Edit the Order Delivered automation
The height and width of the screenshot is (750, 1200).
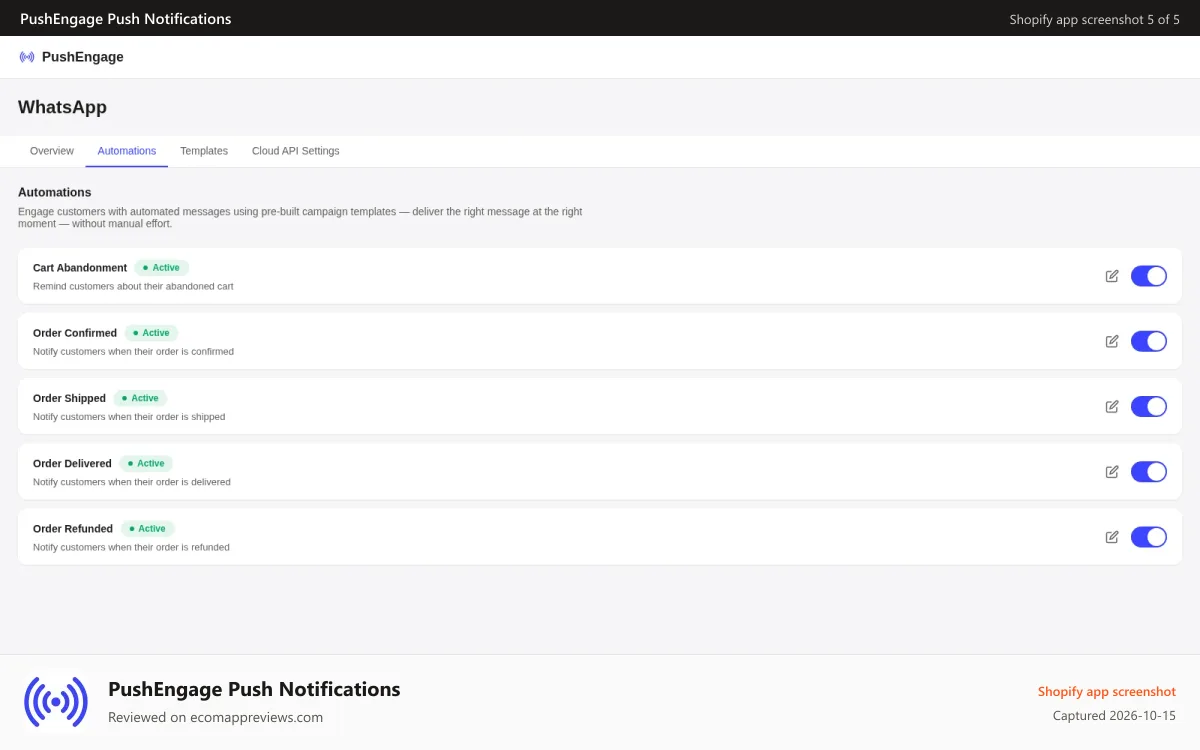pos(1112,472)
